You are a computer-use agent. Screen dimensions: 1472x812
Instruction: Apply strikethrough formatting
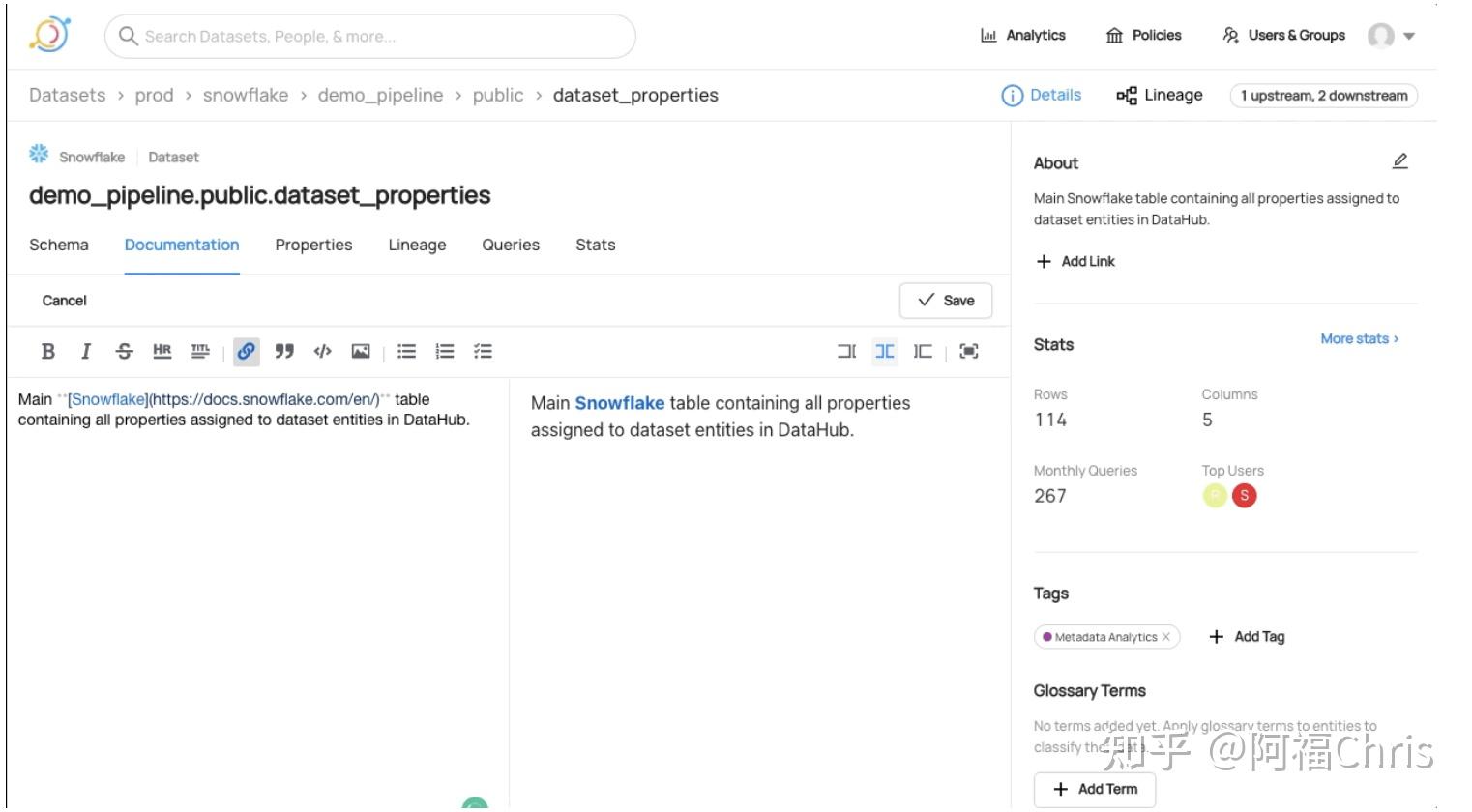tap(124, 352)
